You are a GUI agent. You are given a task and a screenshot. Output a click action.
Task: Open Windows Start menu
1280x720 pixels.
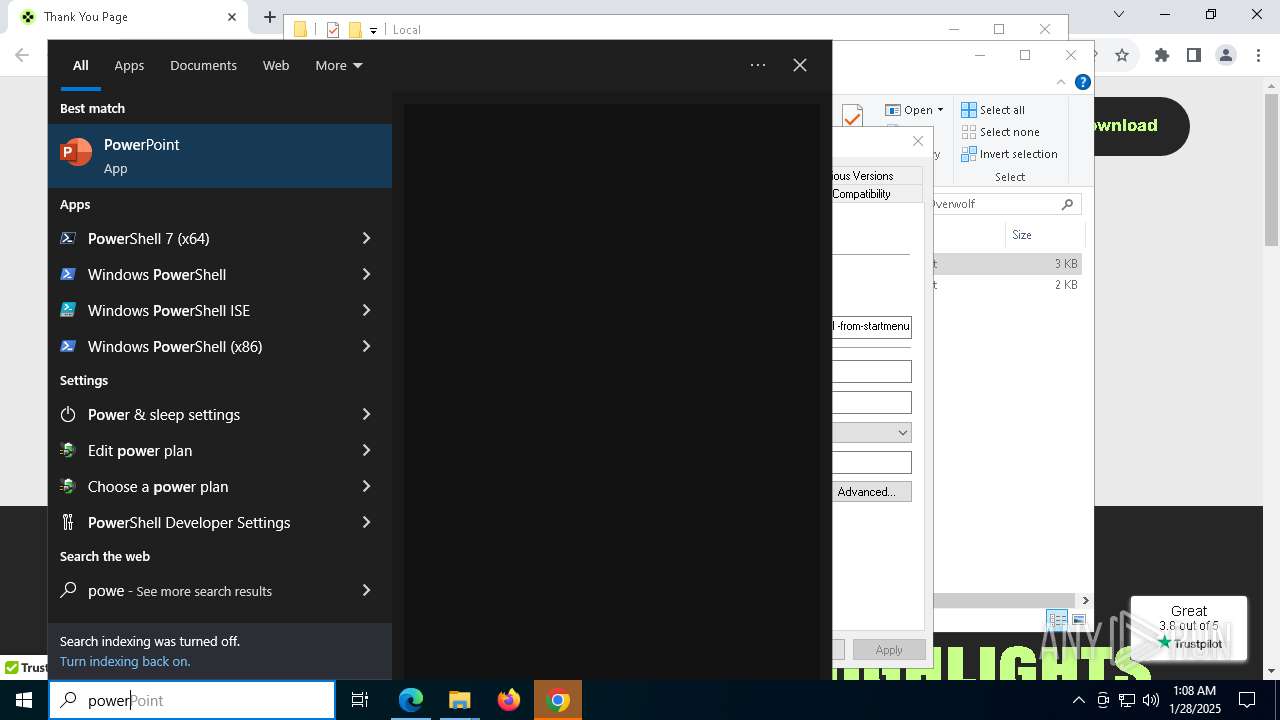point(24,700)
